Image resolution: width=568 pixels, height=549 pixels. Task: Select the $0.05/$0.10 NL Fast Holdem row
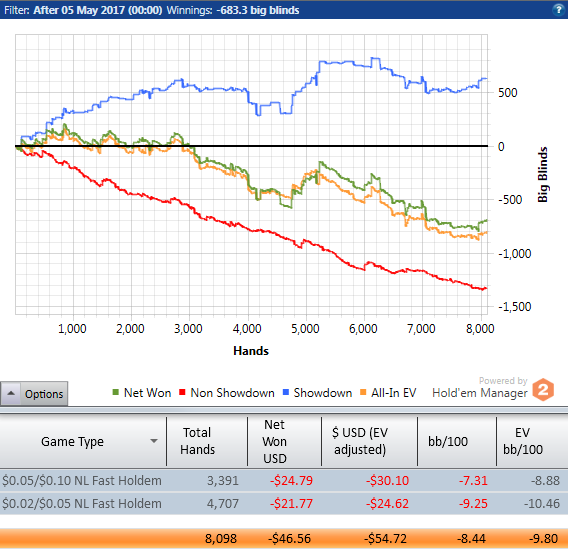tap(284, 480)
